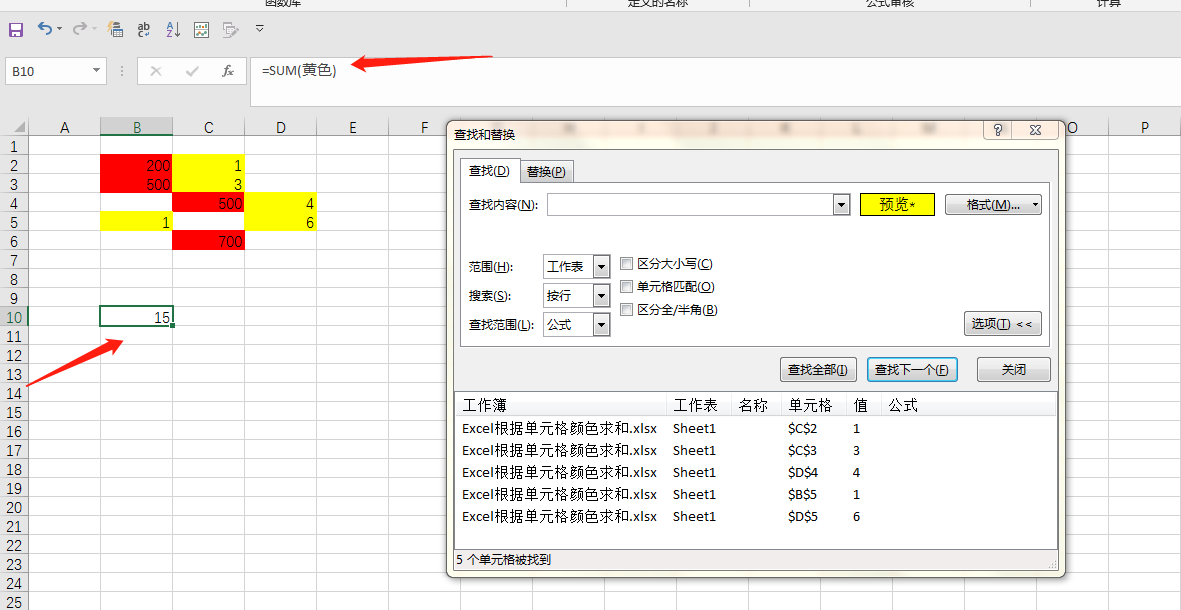Screen dimensions: 1181x610
Task: Select row 7 header
Action: click(x=14, y=260)
